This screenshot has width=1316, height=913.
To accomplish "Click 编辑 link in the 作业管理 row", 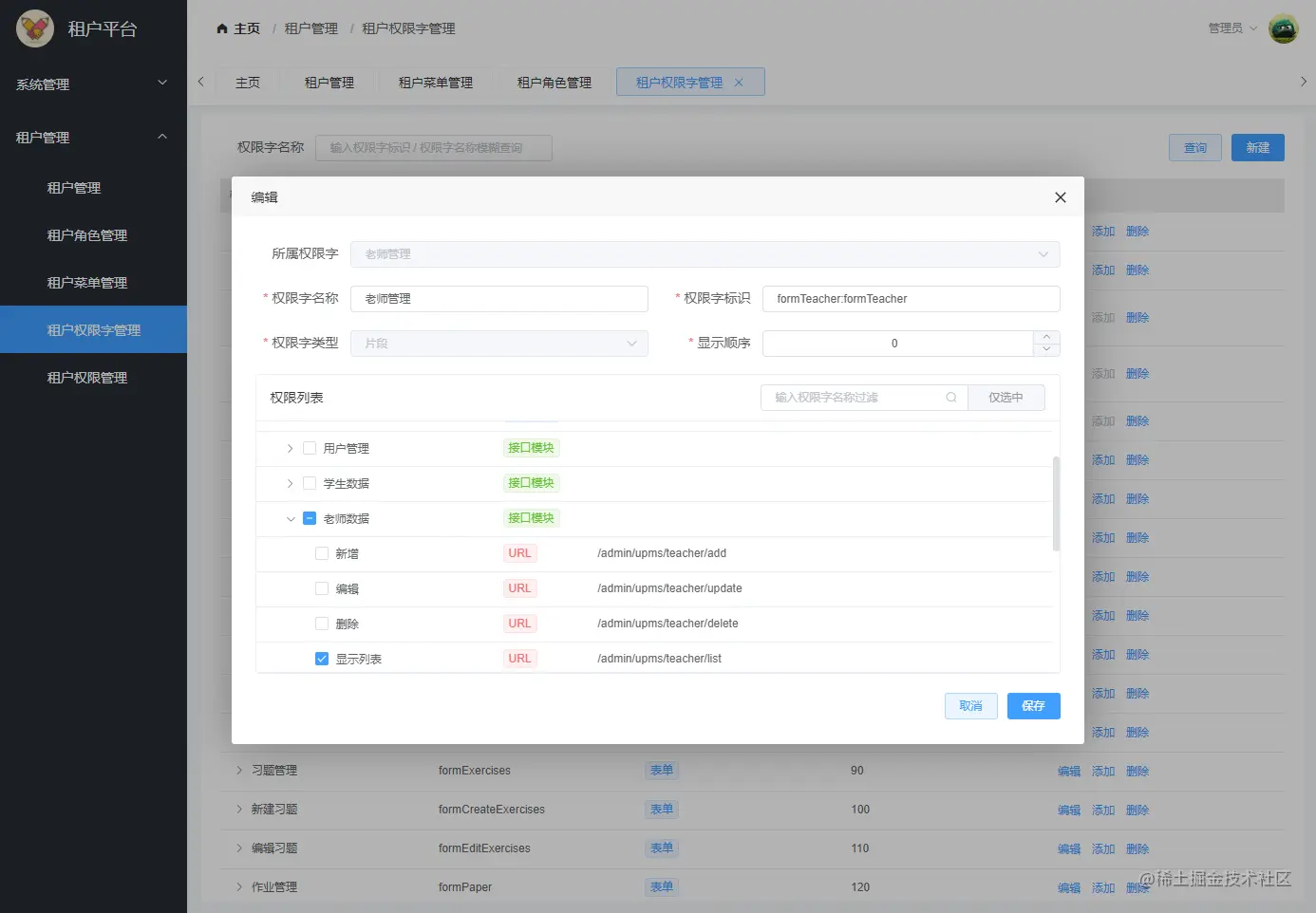I will (x=1069, y=888).
